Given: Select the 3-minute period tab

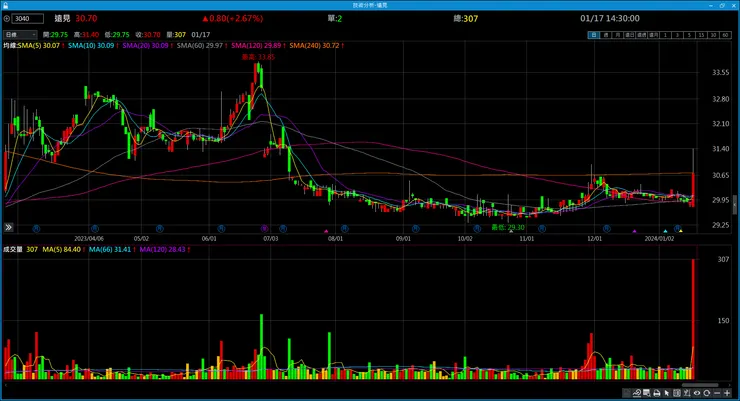Looking at the screenshot, I should tap(677, 35).
